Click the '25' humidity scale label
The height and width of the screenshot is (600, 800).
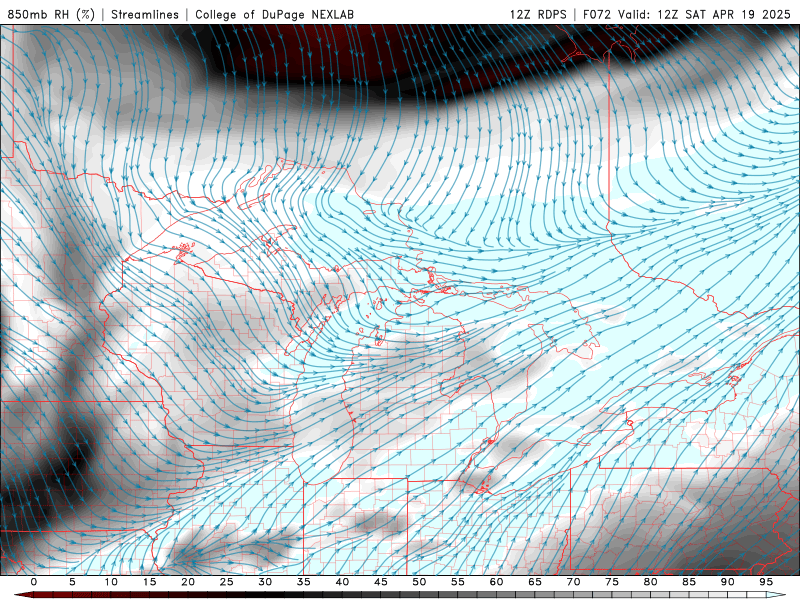(x=227, y=582)
